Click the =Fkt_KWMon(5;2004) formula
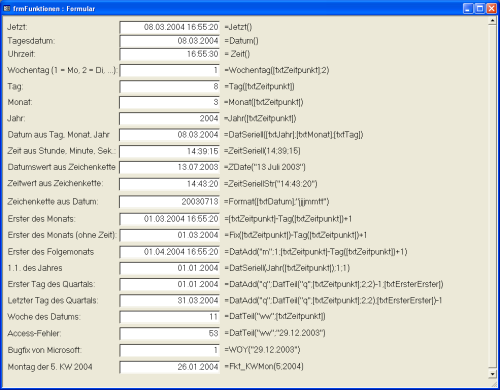 264,367
